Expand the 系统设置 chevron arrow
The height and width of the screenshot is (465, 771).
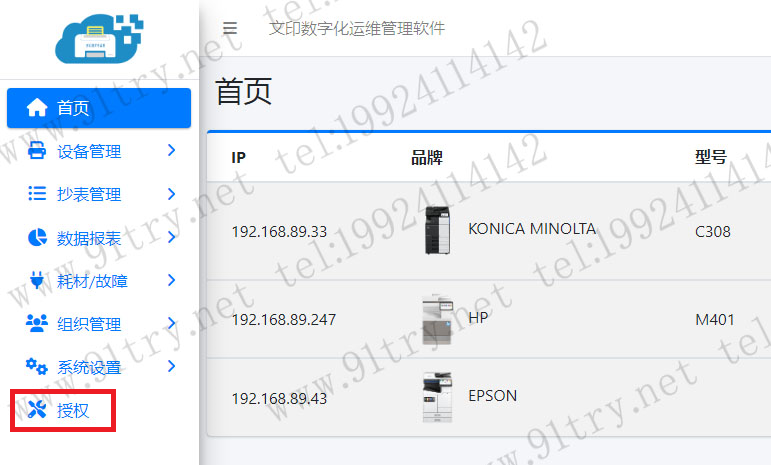click(x=171, y=366)
